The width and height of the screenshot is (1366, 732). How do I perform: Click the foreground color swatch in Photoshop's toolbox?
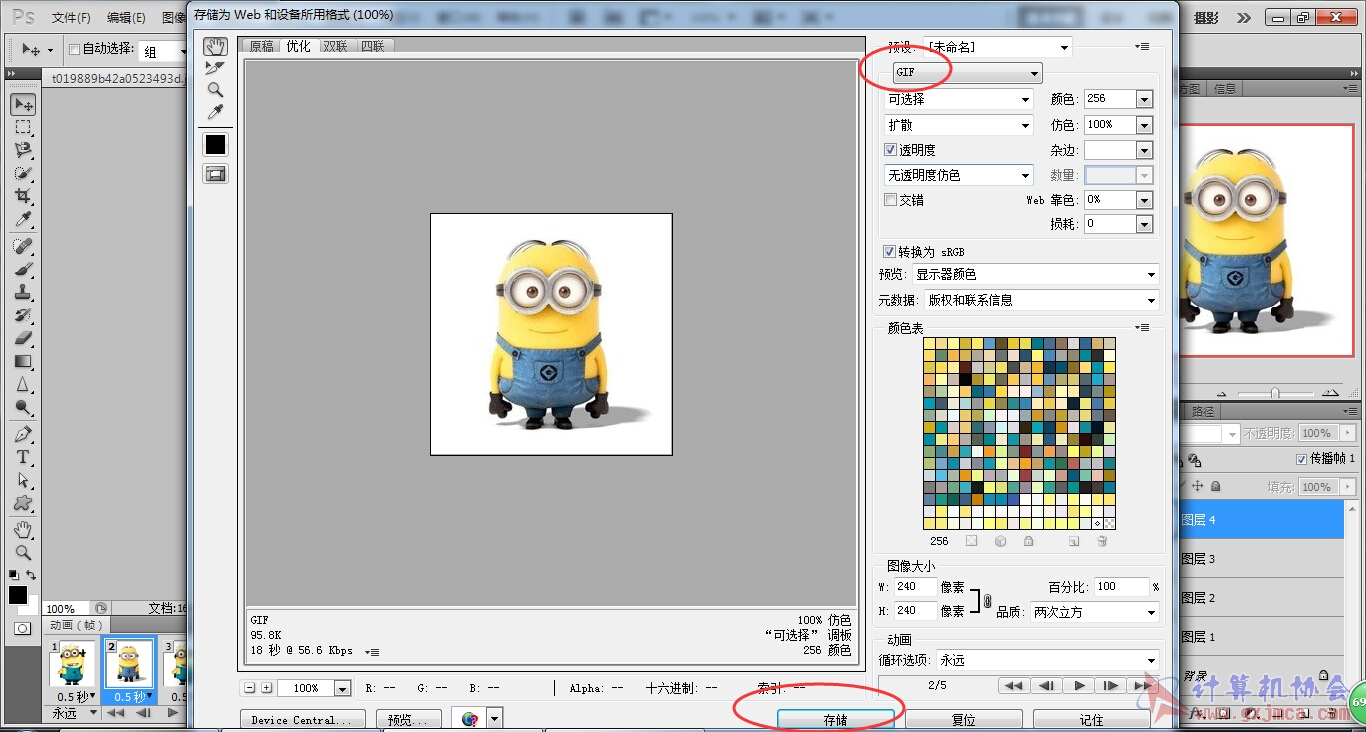(18, 595)
